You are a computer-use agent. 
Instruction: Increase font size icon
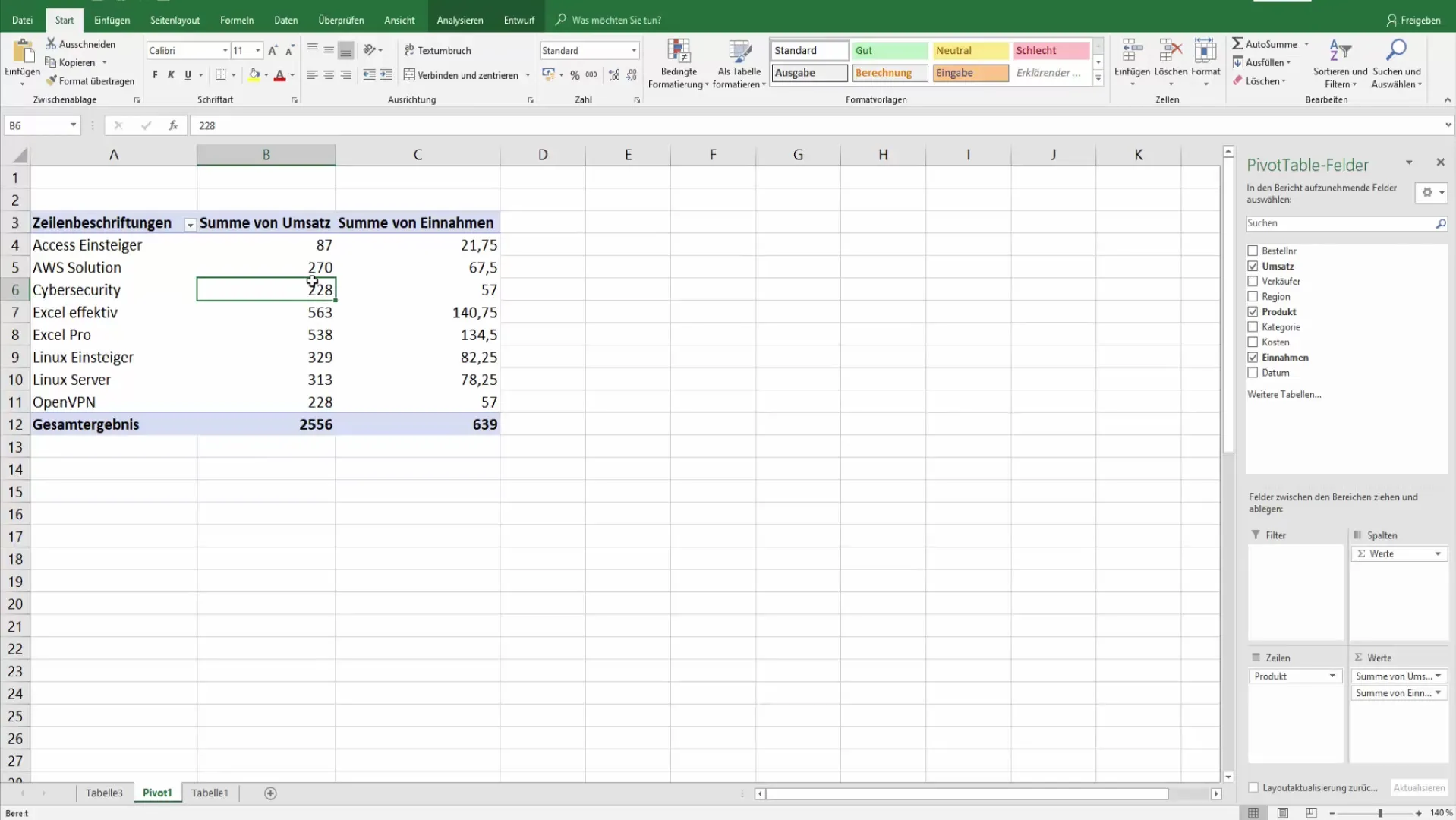tap(273, 50)
